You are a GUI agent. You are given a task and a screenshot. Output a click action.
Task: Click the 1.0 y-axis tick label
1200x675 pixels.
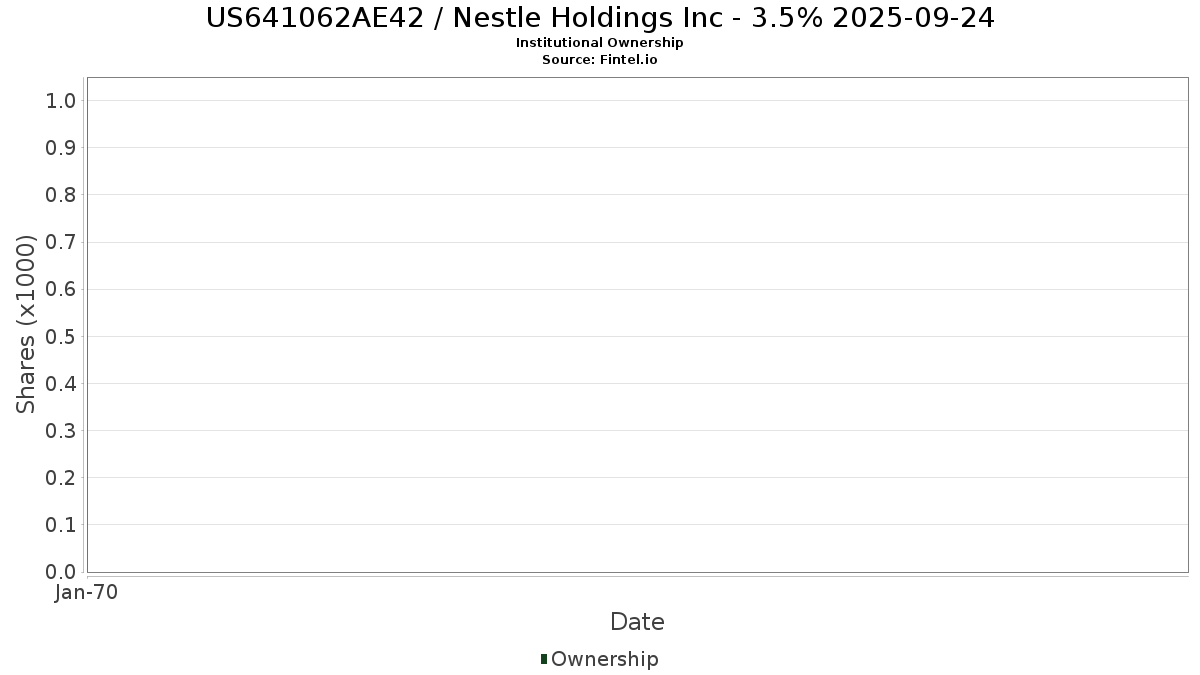[x=61, y=100]
